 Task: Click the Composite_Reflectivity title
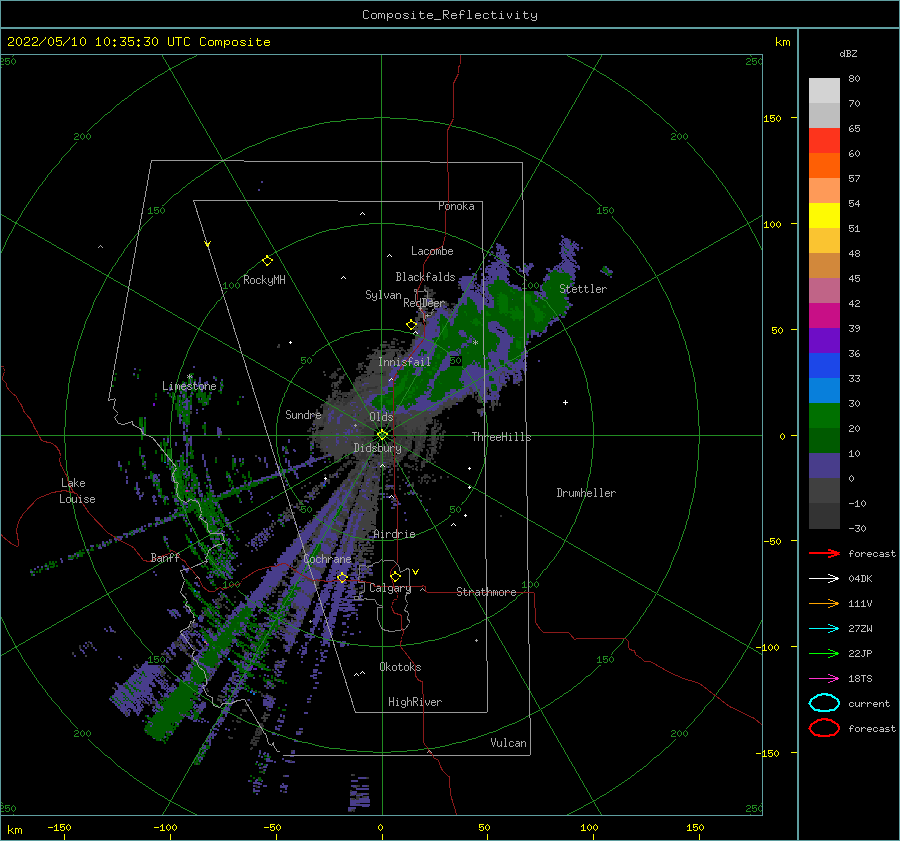[x=449, y=15]
